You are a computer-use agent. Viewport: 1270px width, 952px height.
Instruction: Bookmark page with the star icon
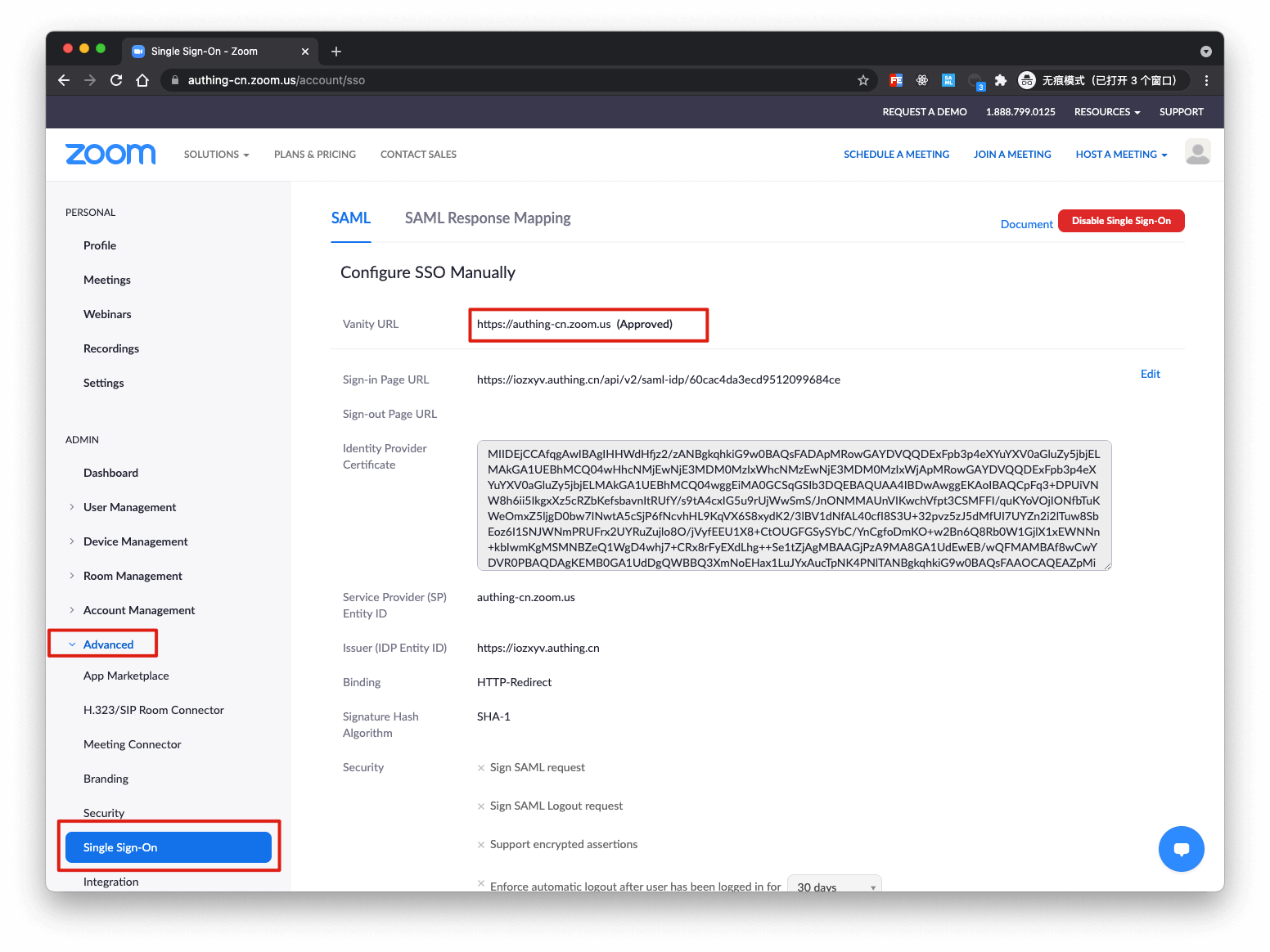pos(862,80)
